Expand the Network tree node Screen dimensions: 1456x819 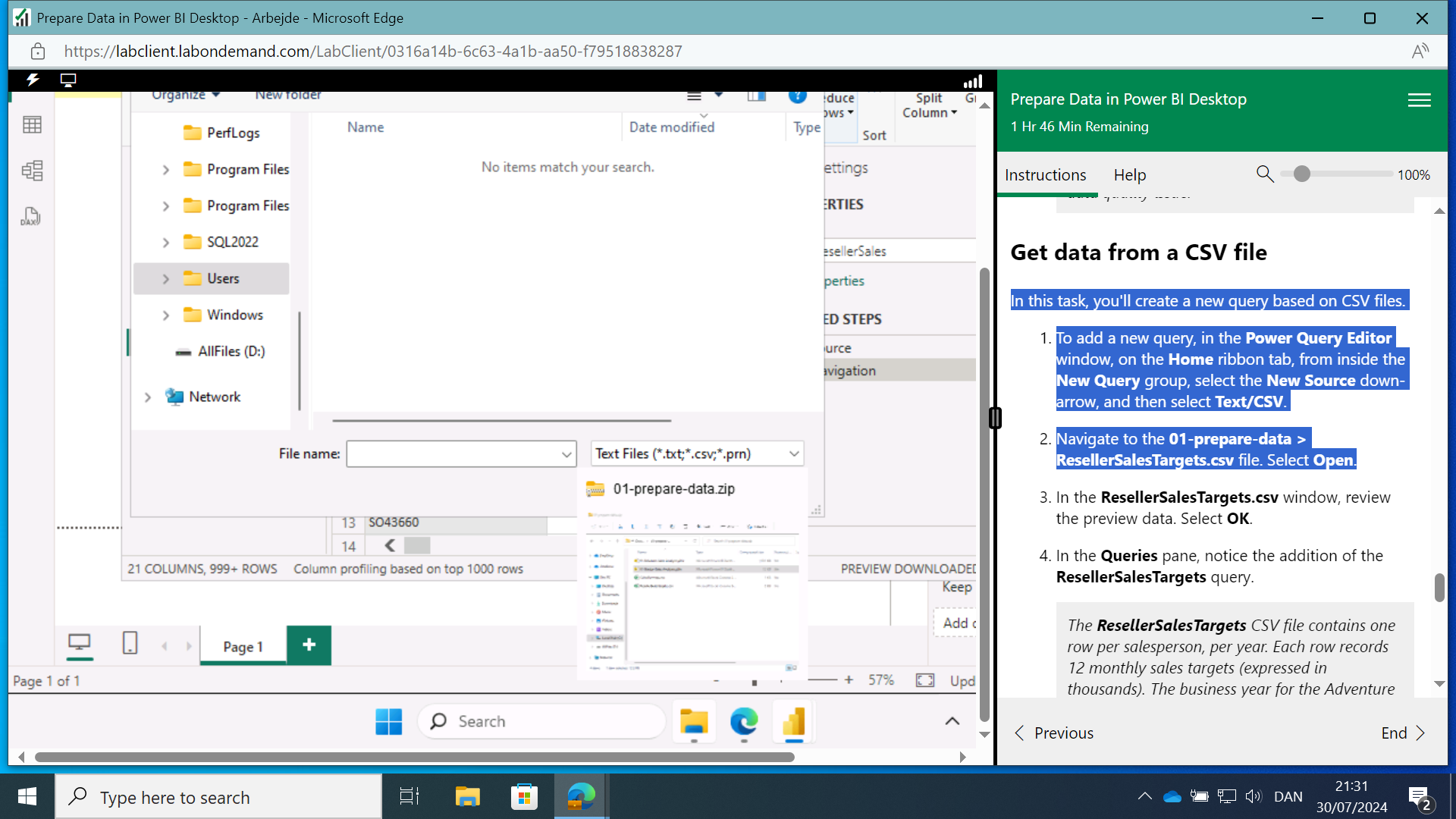tap(148, 397)
